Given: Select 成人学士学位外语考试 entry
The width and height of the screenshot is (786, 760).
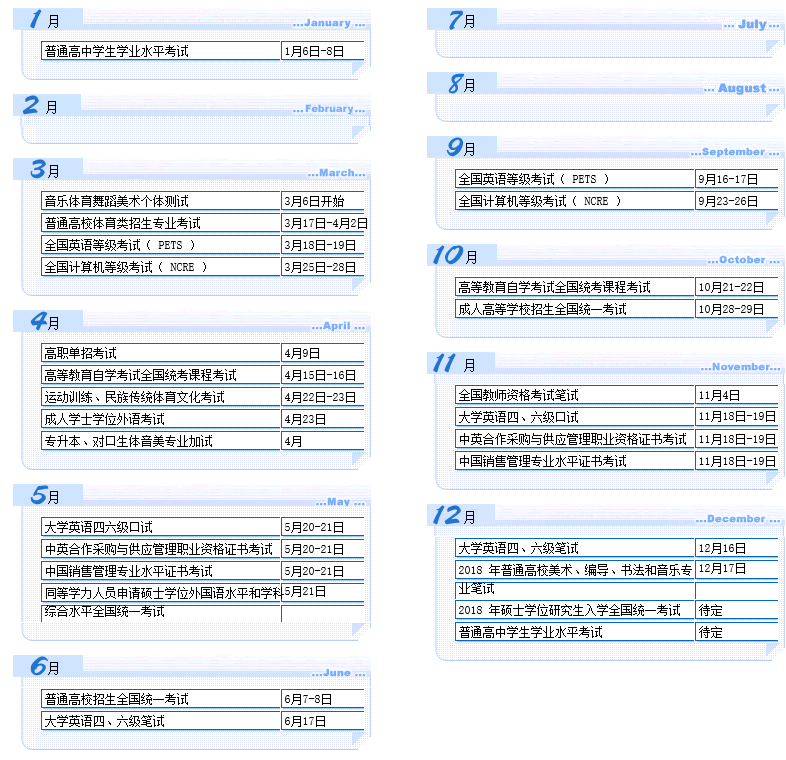Looking at the screenshot, I should (160, 419).
